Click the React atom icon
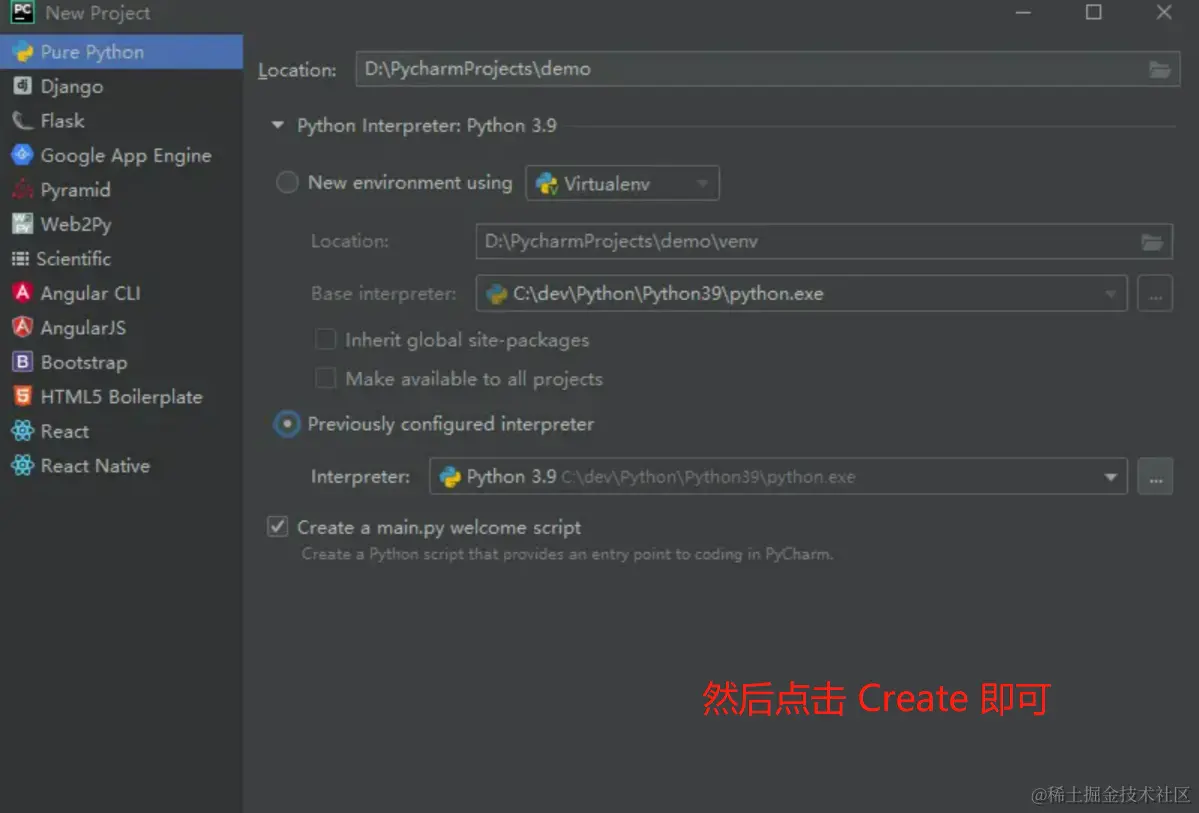The width and height of the screenshot is (1199, 813). point(22,431)
